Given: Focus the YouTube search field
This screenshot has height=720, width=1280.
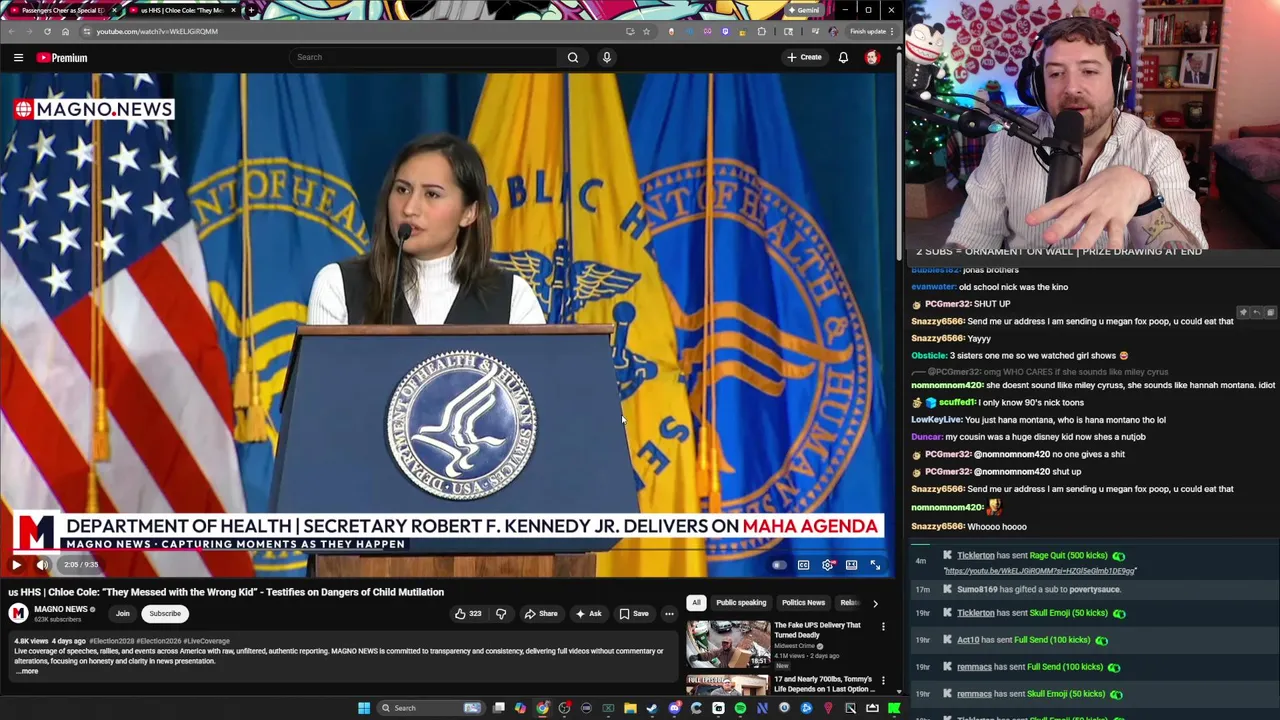Looking at the screenshot, I should [424, 57].
